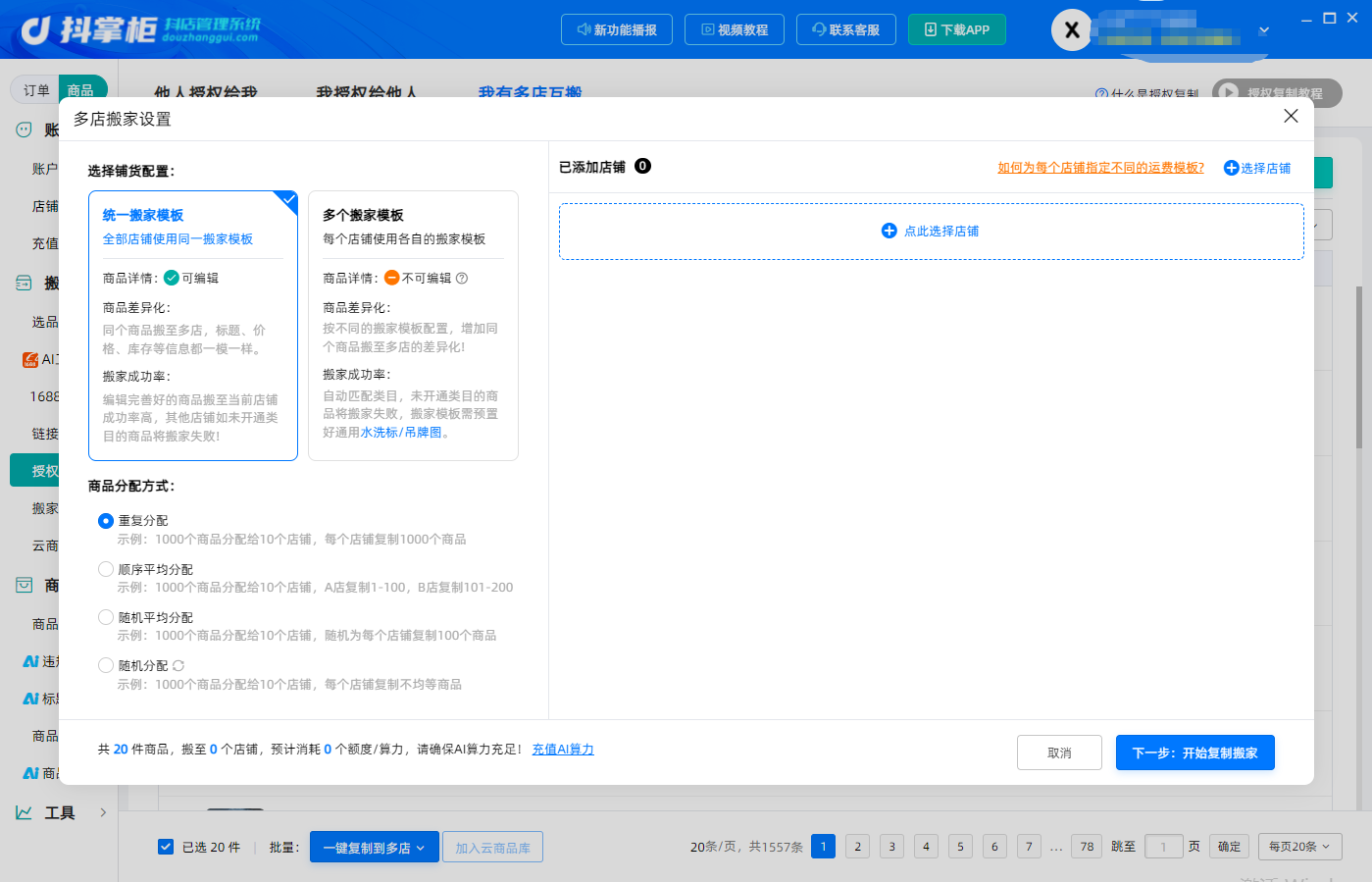Image resolution: width=1372 pixels, height=882 pixels.
Task: Expand the 工具 sidebar section arrow
Action: tap(103, 812)
